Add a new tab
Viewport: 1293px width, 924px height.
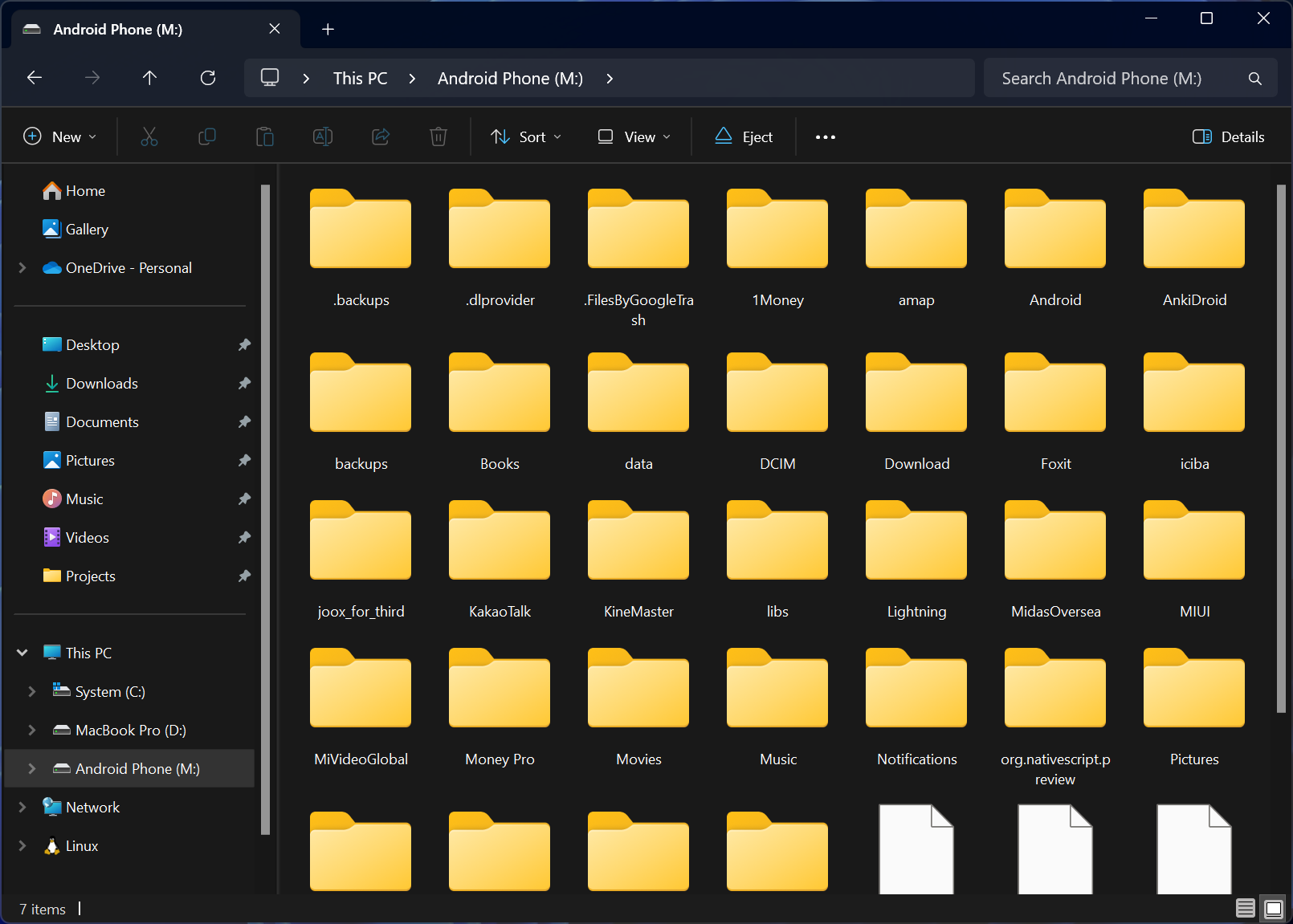tap(328, 30)
